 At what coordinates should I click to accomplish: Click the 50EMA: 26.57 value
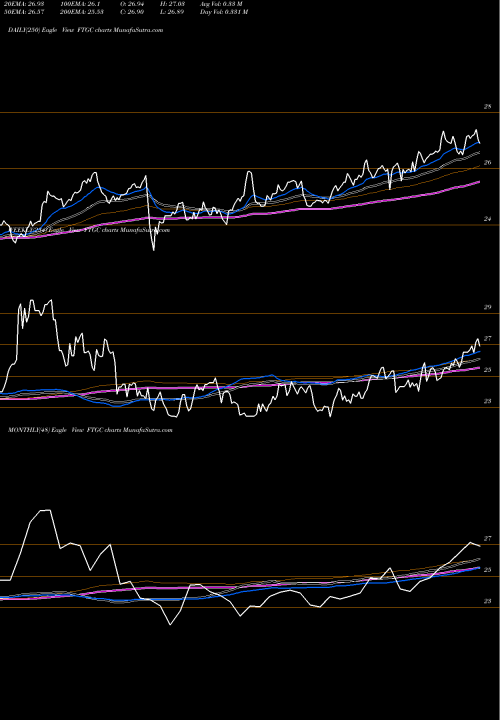(x=22, y=12)
